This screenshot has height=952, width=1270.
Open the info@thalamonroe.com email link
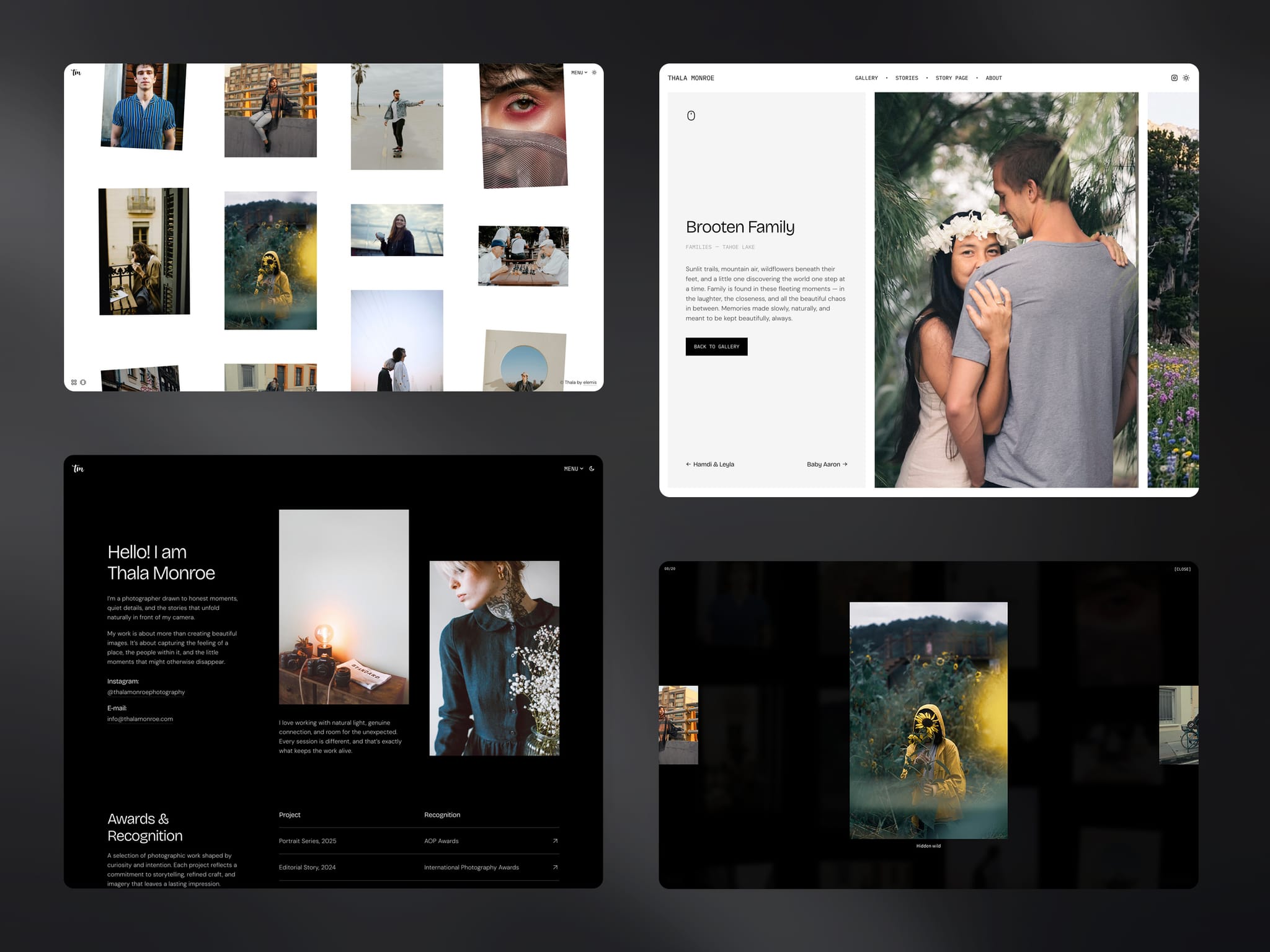[140, 719]
